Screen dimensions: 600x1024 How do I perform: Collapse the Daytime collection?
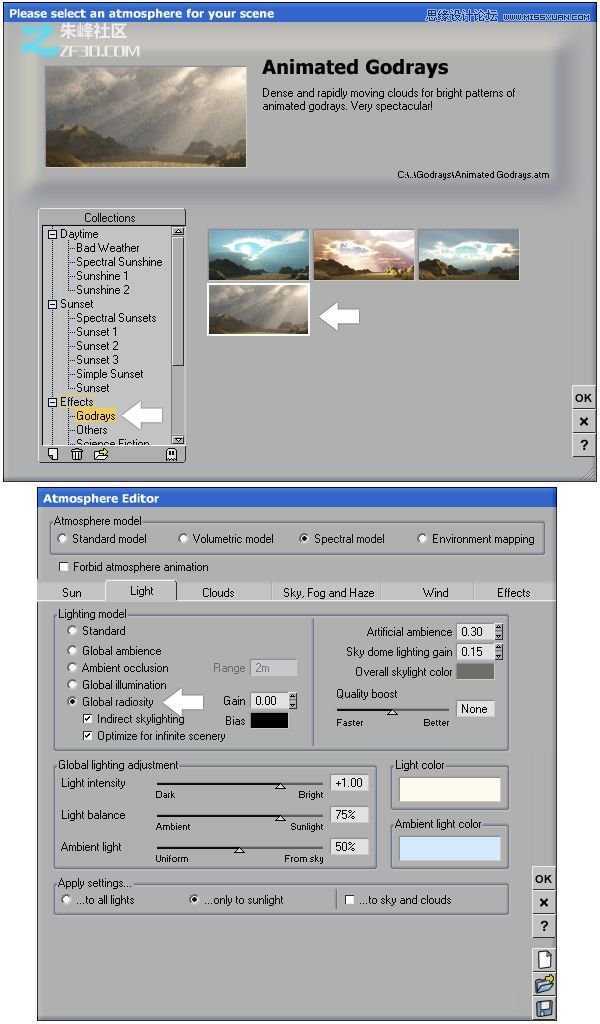[x=53, y=234]
